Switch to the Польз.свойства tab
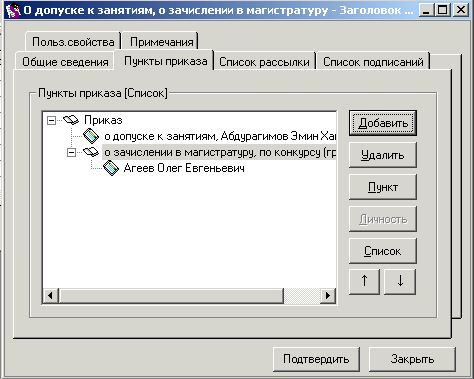Image resolution: width=474 pixels, height=379 pixels. pyautogui.click(x=73, y=42)
